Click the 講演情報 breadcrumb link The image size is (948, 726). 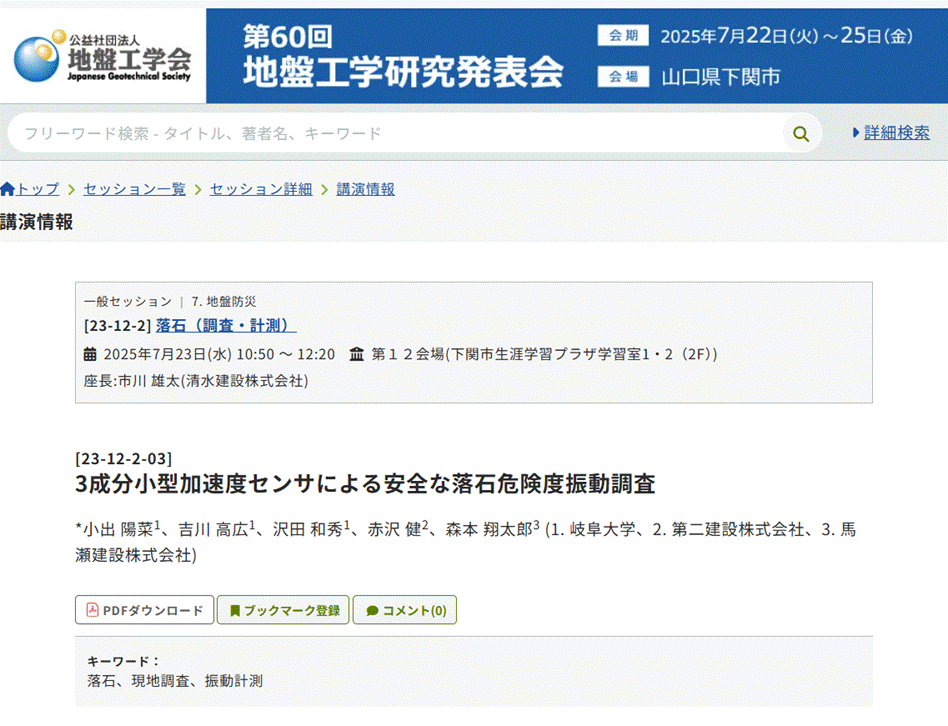(366, 189)
